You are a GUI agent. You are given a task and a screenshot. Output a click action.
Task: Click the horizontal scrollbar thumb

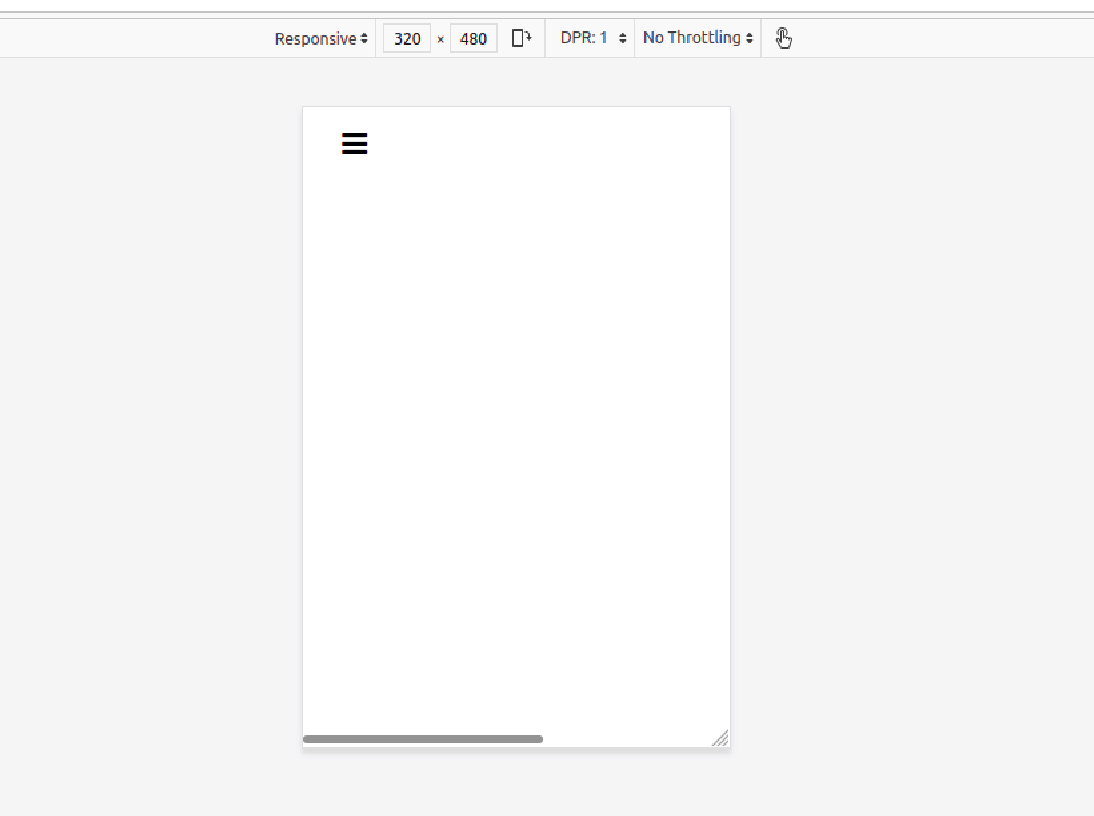coord(423,739)
